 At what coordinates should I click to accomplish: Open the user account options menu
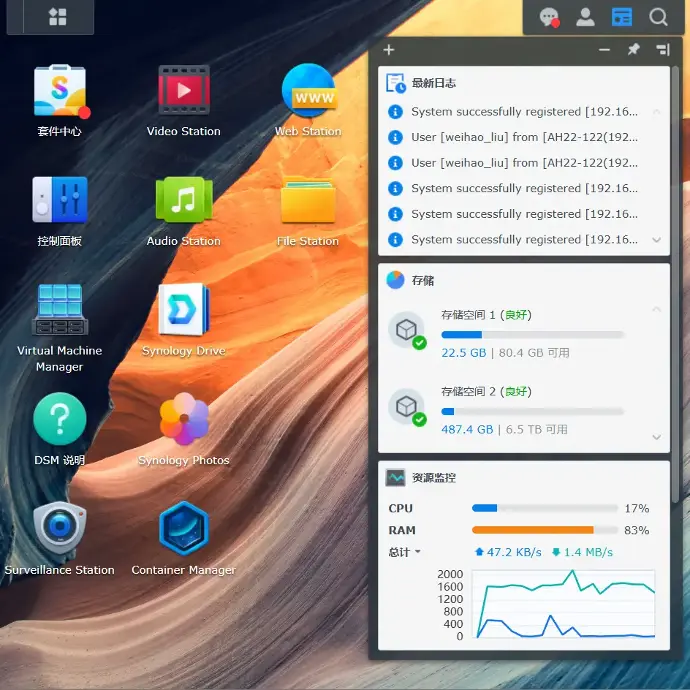click(x=585, y=17)
